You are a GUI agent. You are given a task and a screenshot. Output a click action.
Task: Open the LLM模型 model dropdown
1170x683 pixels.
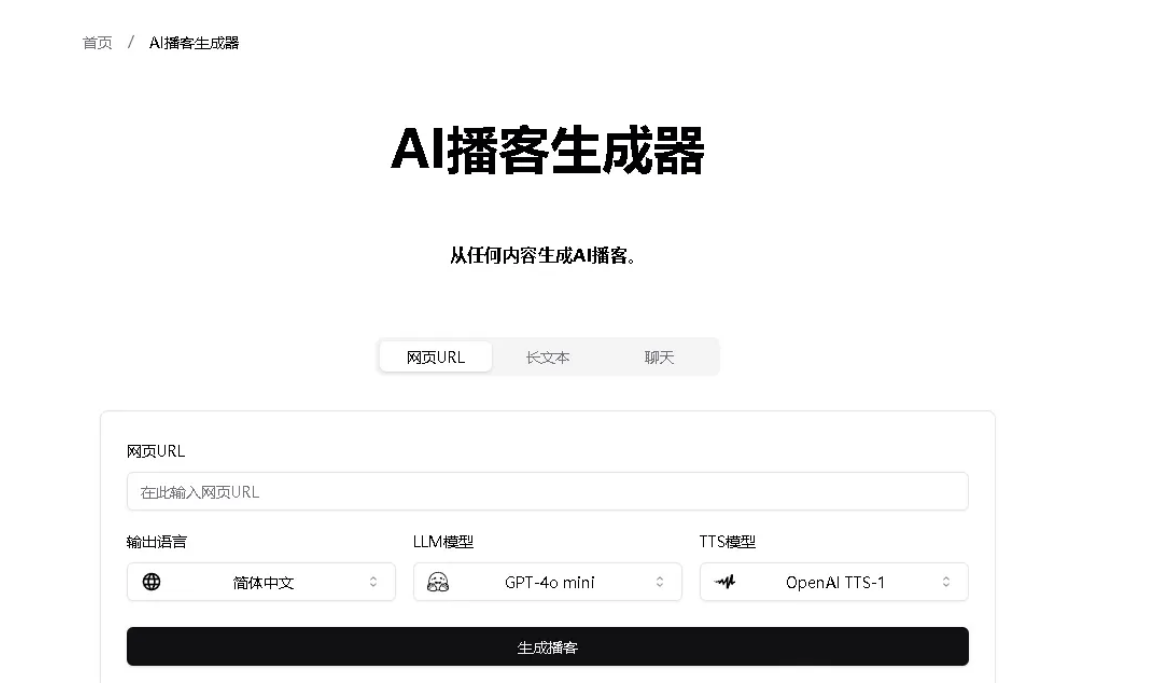[x=547, y=581]
